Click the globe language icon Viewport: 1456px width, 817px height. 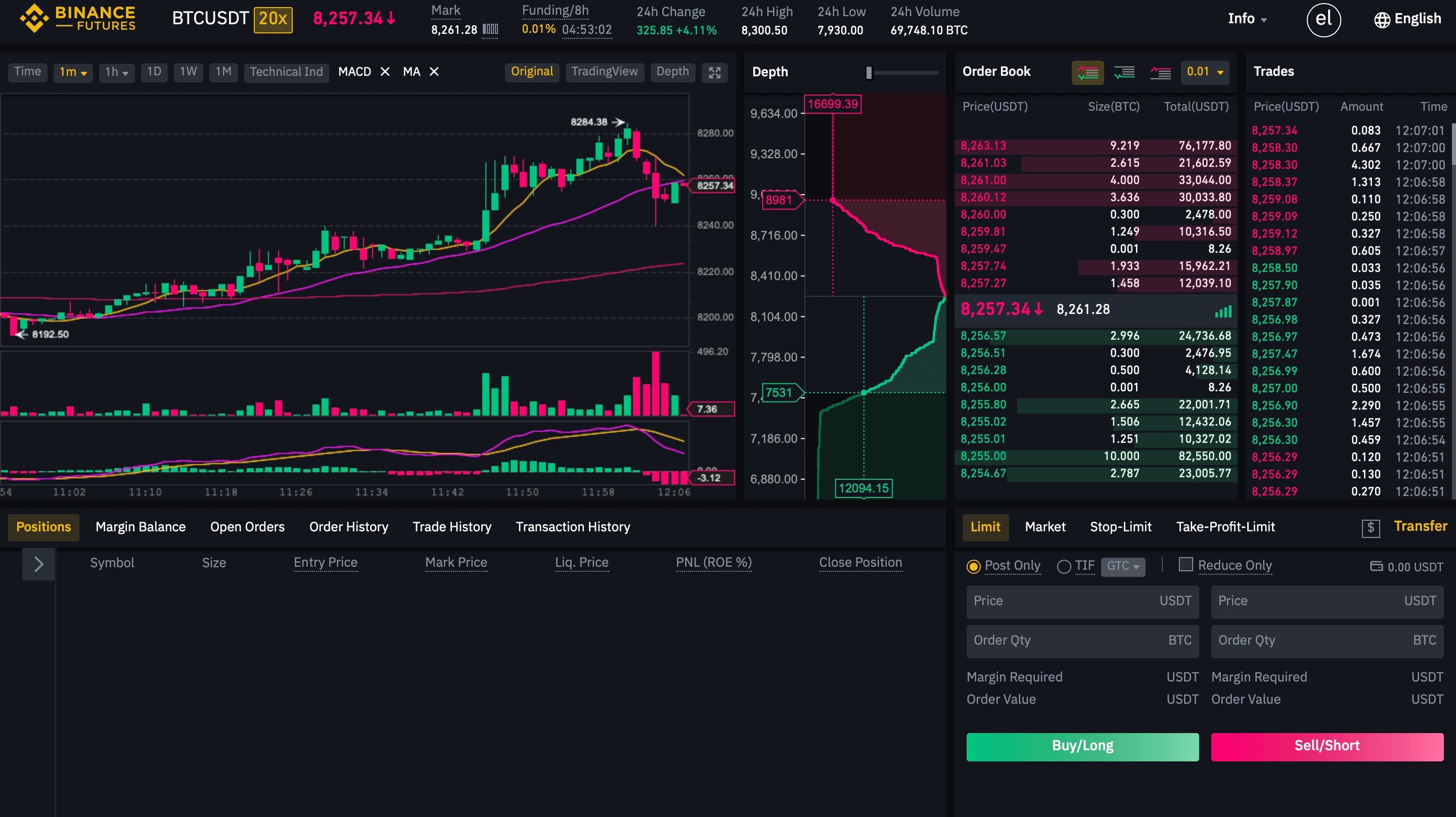point(1382,20)
